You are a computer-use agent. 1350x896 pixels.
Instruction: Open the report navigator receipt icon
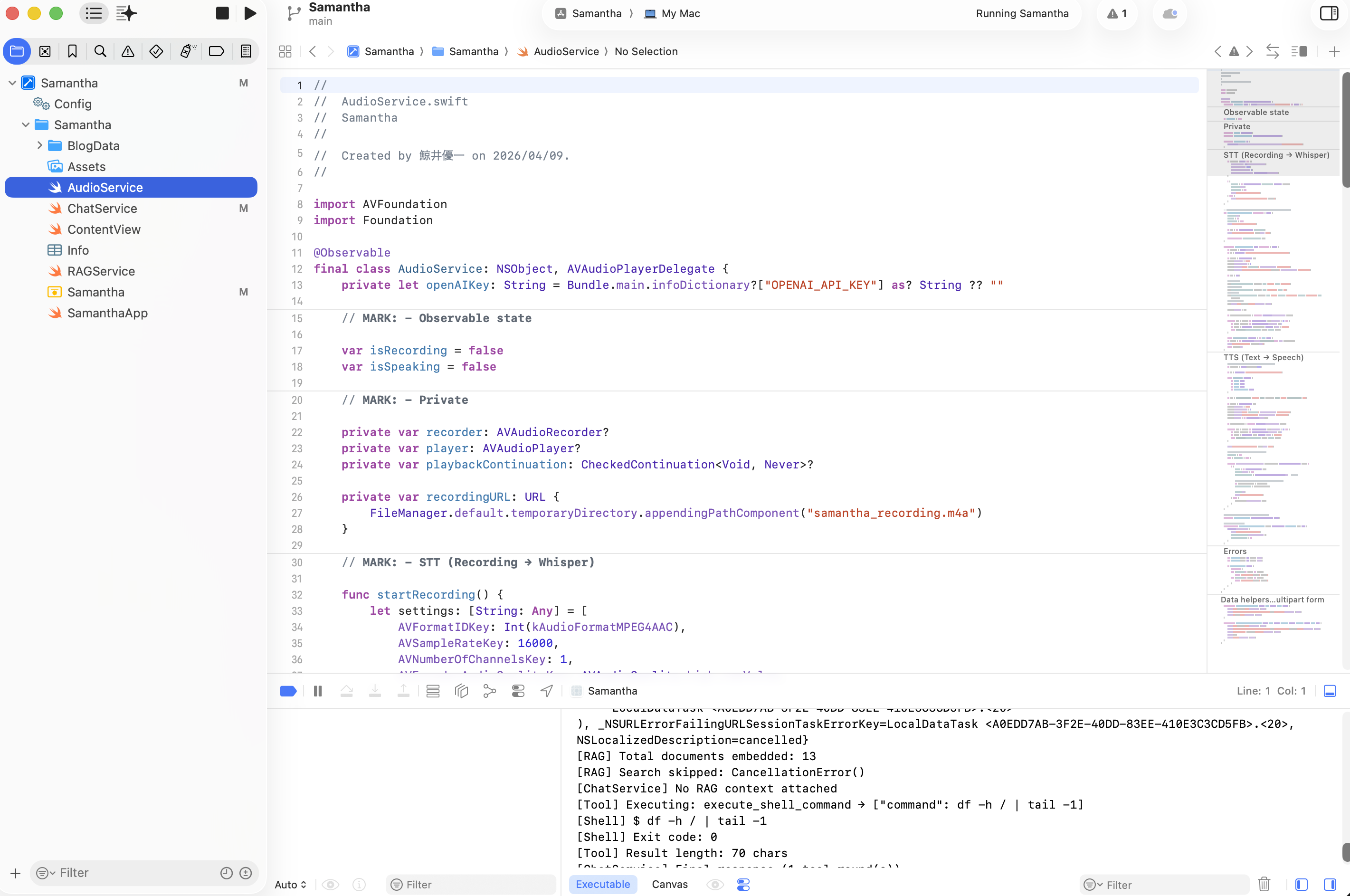(245, 51)
